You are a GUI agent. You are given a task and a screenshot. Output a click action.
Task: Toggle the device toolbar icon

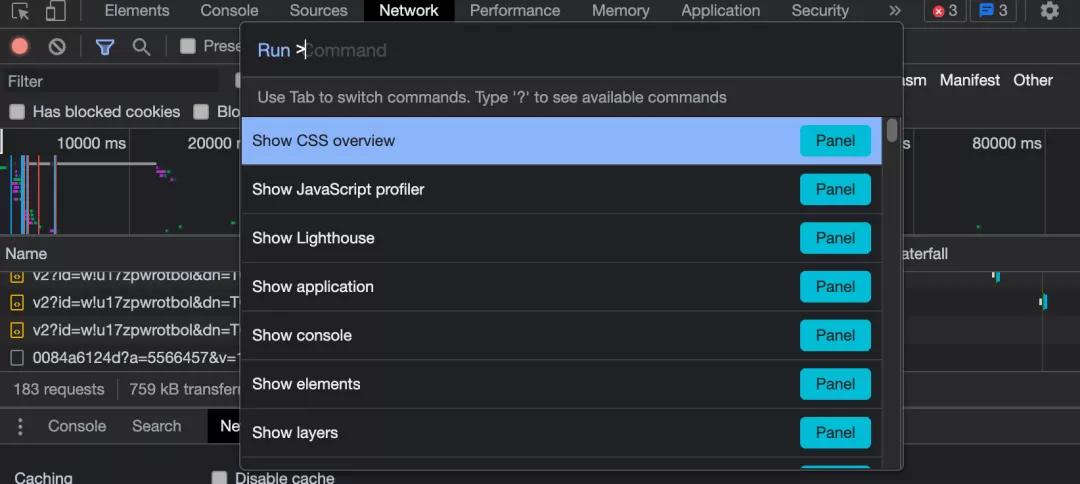56,11
